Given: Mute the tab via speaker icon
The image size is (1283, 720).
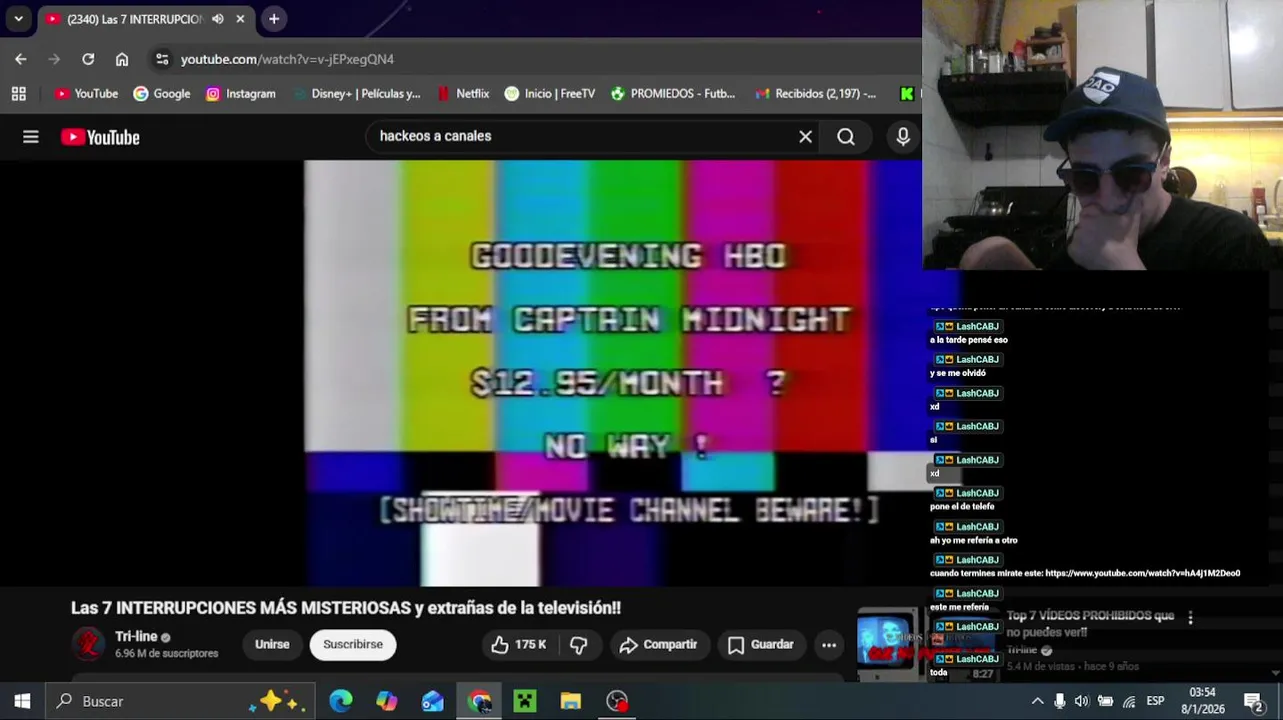Looking at the screenshot, I should (x=218, y=19).
